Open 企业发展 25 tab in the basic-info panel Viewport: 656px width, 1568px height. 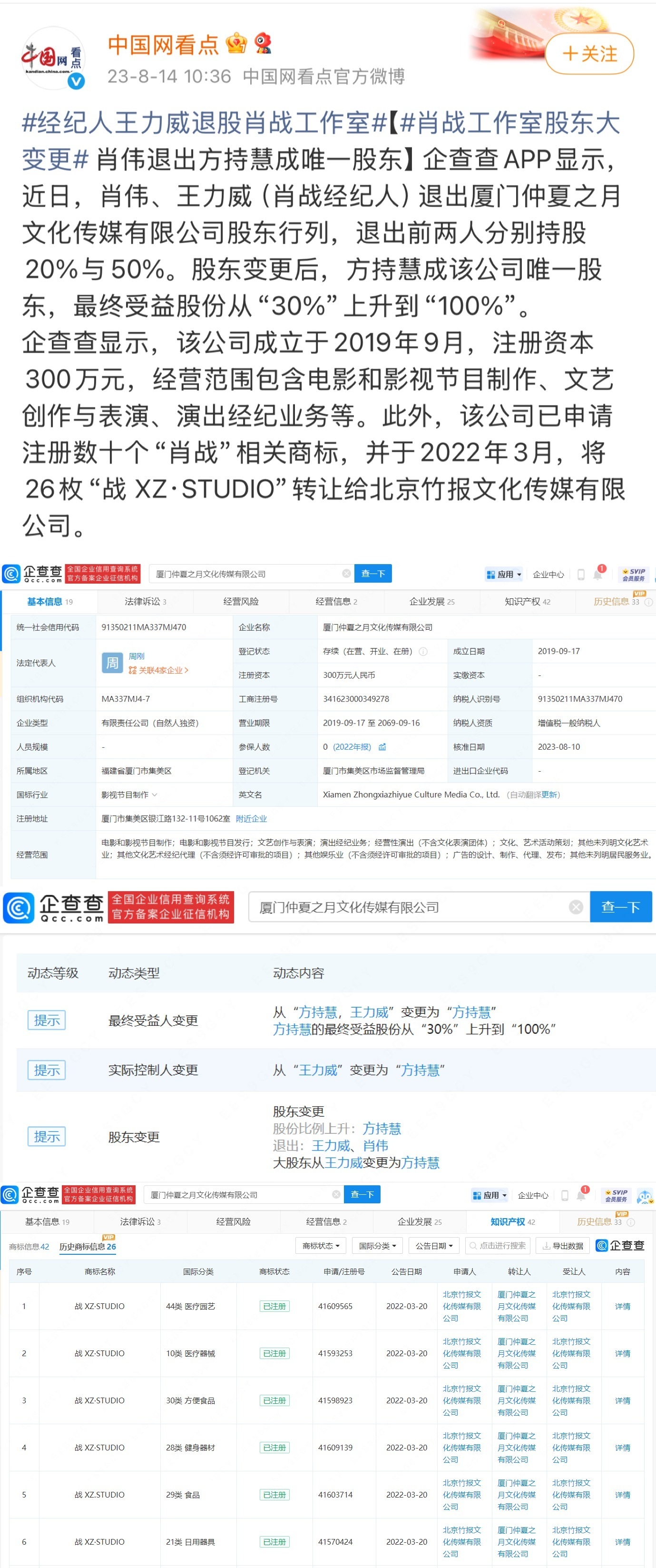[x=431, y=601]
